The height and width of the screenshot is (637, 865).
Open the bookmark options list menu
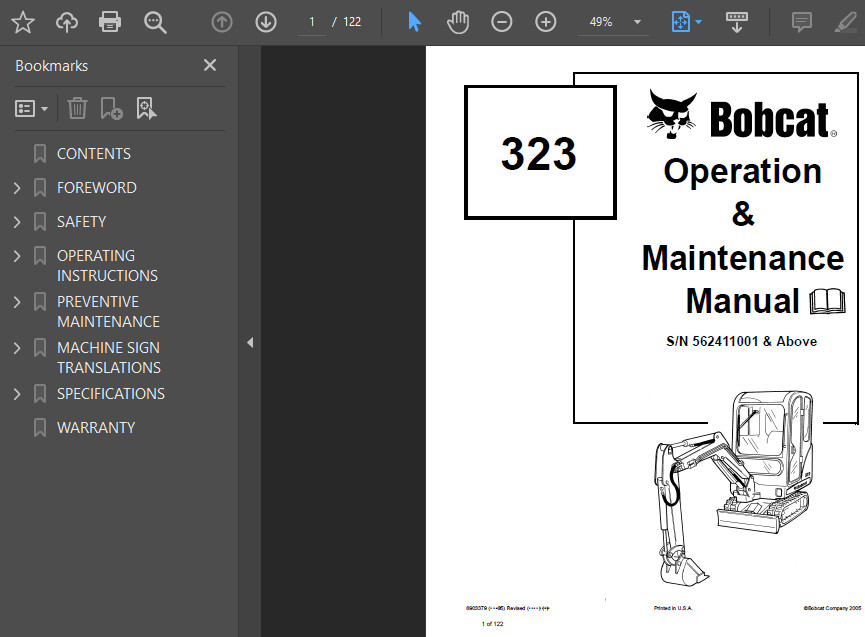pos(31,109)
